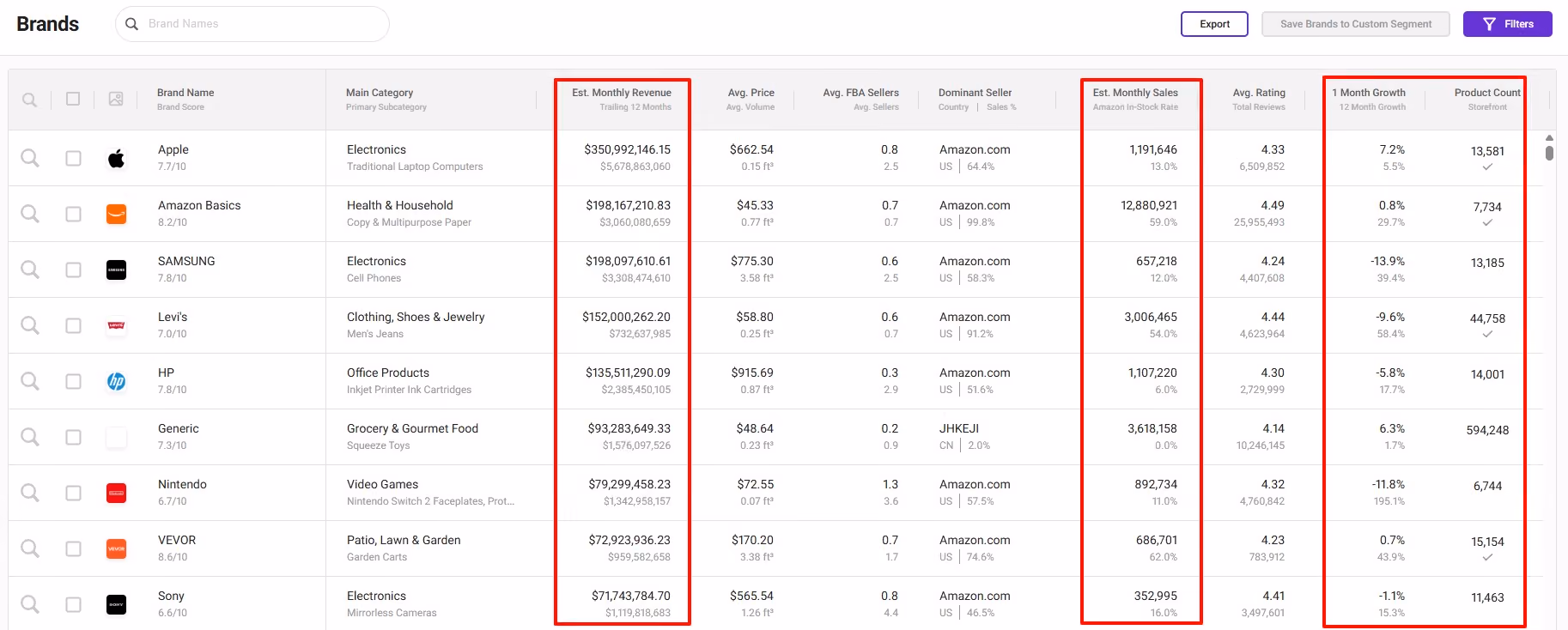
Task: Sort by Est. Monthly Revenue column
Action: (622, 93)
